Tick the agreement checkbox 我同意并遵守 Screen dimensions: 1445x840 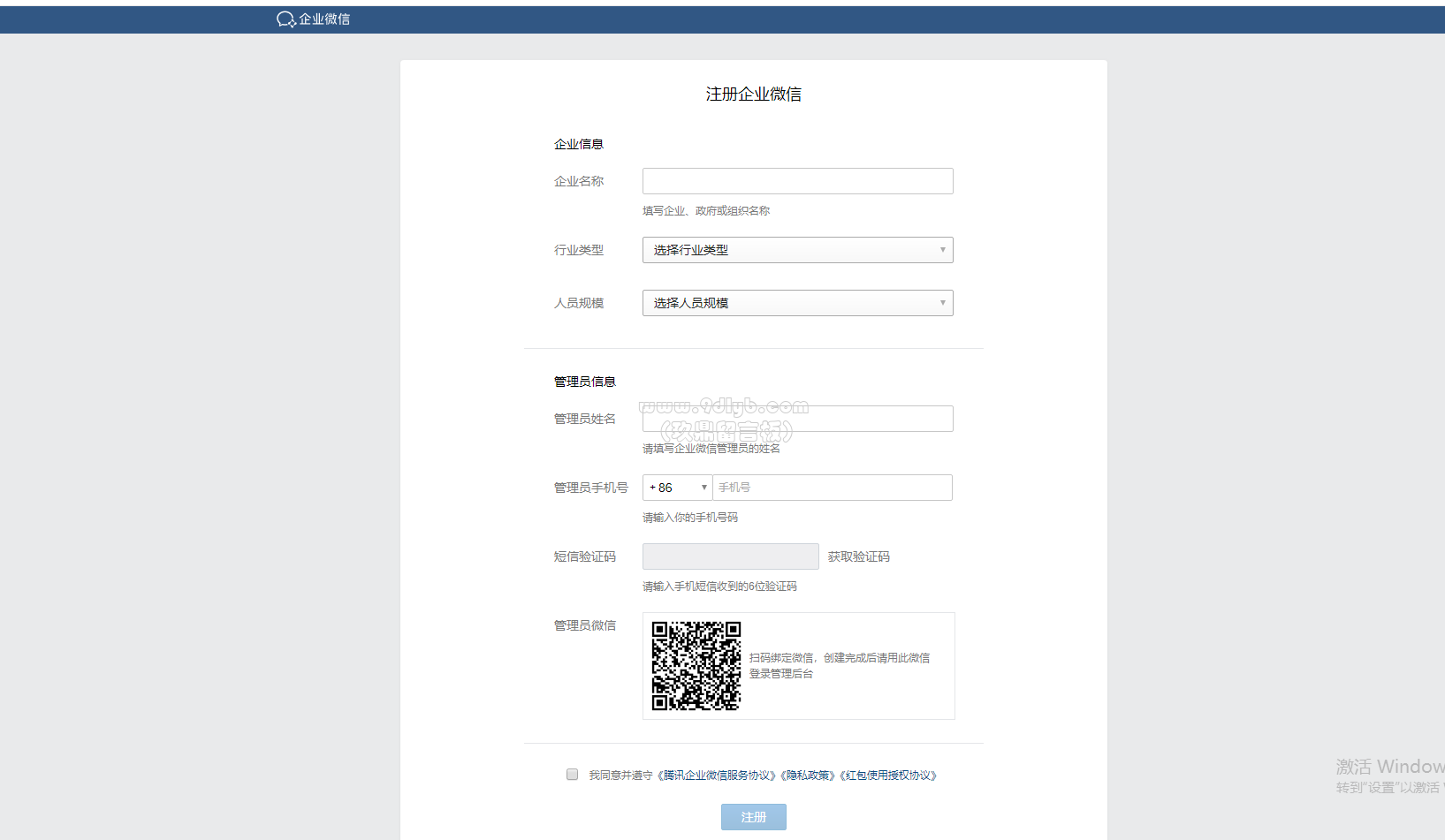click(573, 775)
